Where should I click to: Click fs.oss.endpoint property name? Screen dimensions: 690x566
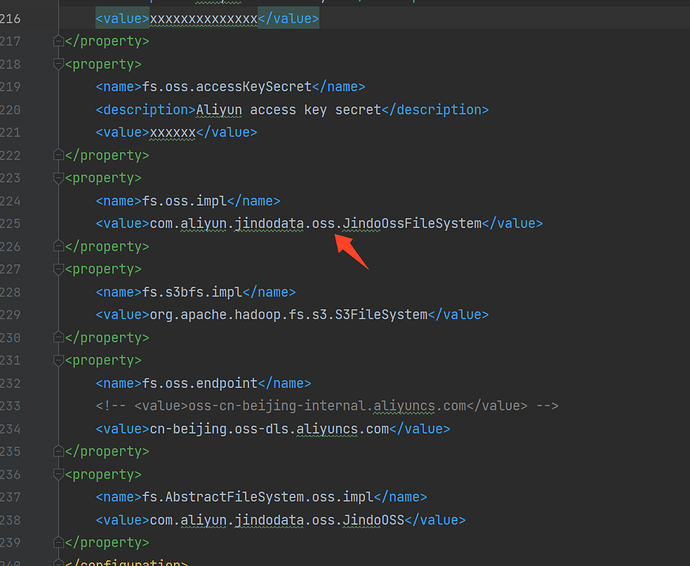coord(200,383)
